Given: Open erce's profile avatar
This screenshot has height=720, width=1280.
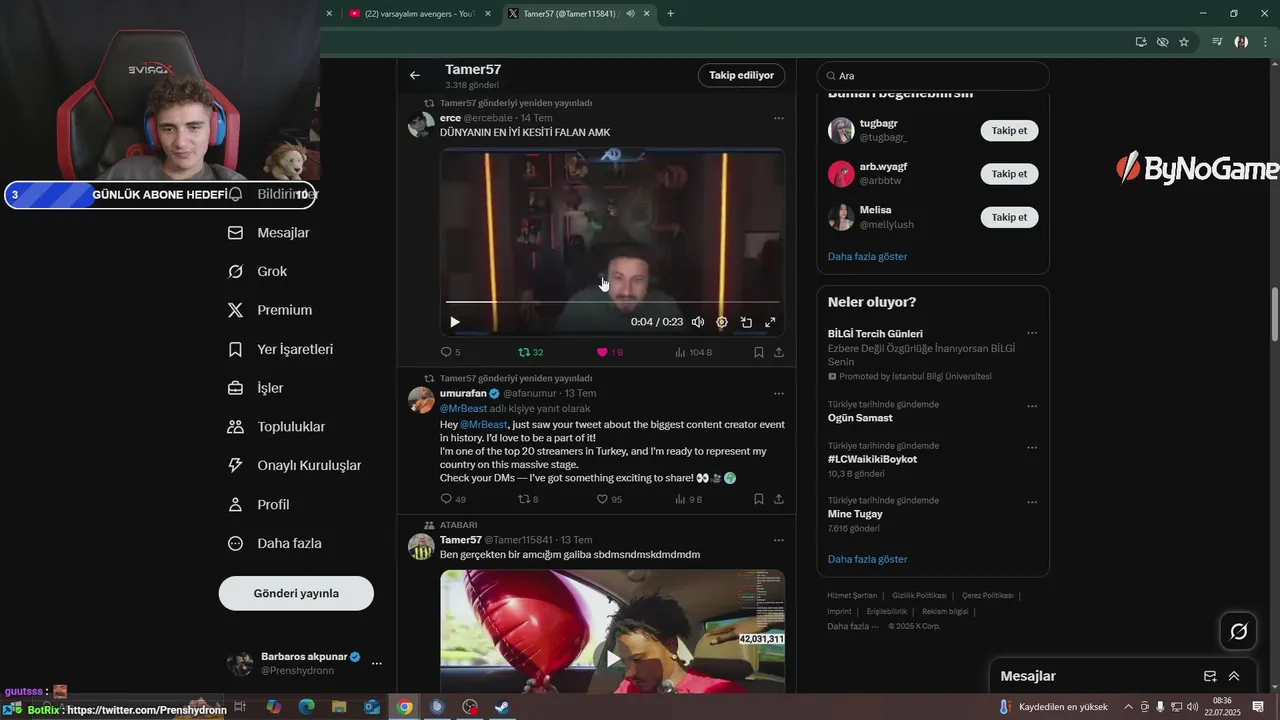Looking at the screenshot, I should coord(421,124).
